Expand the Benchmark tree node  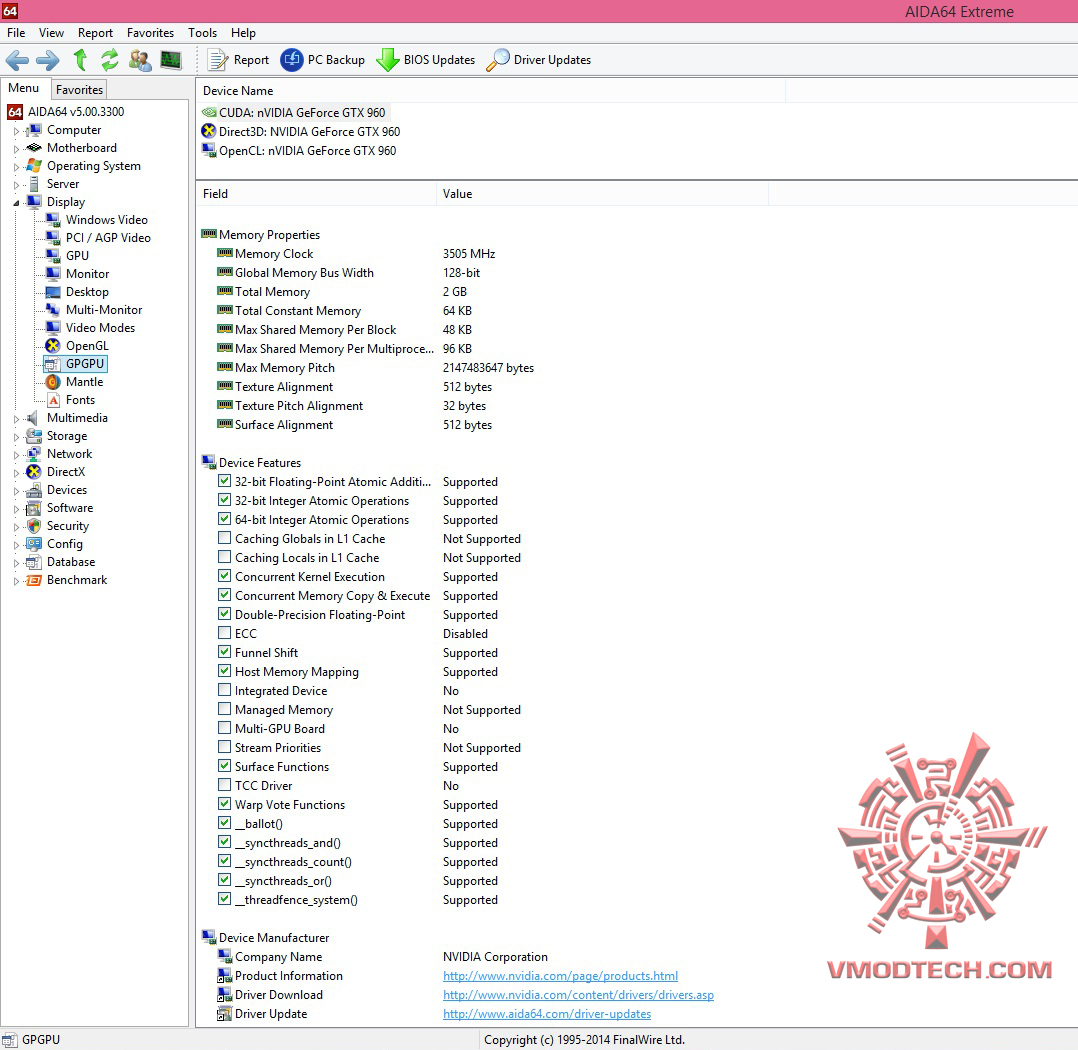pyautogui.click(x=16, y=580)
